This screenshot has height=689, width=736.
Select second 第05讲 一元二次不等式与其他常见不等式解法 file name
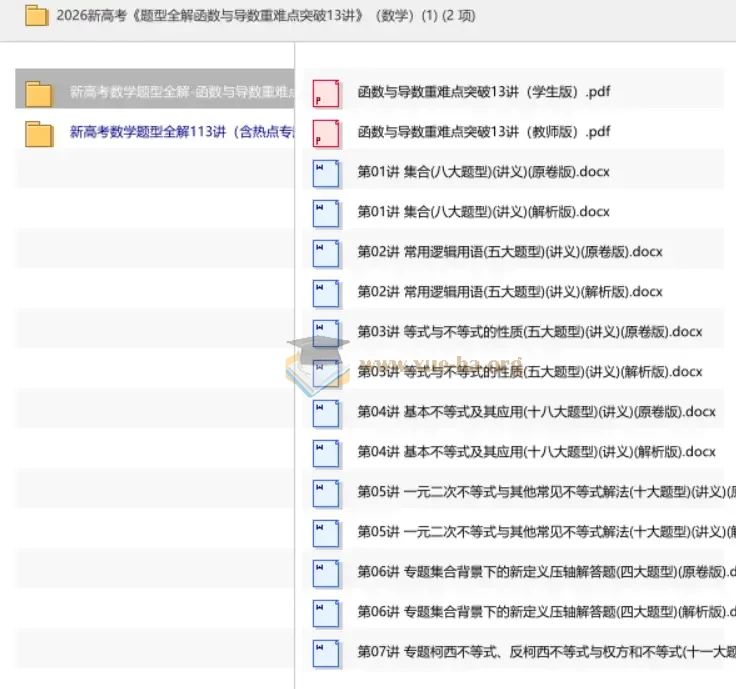click(546, 532)
